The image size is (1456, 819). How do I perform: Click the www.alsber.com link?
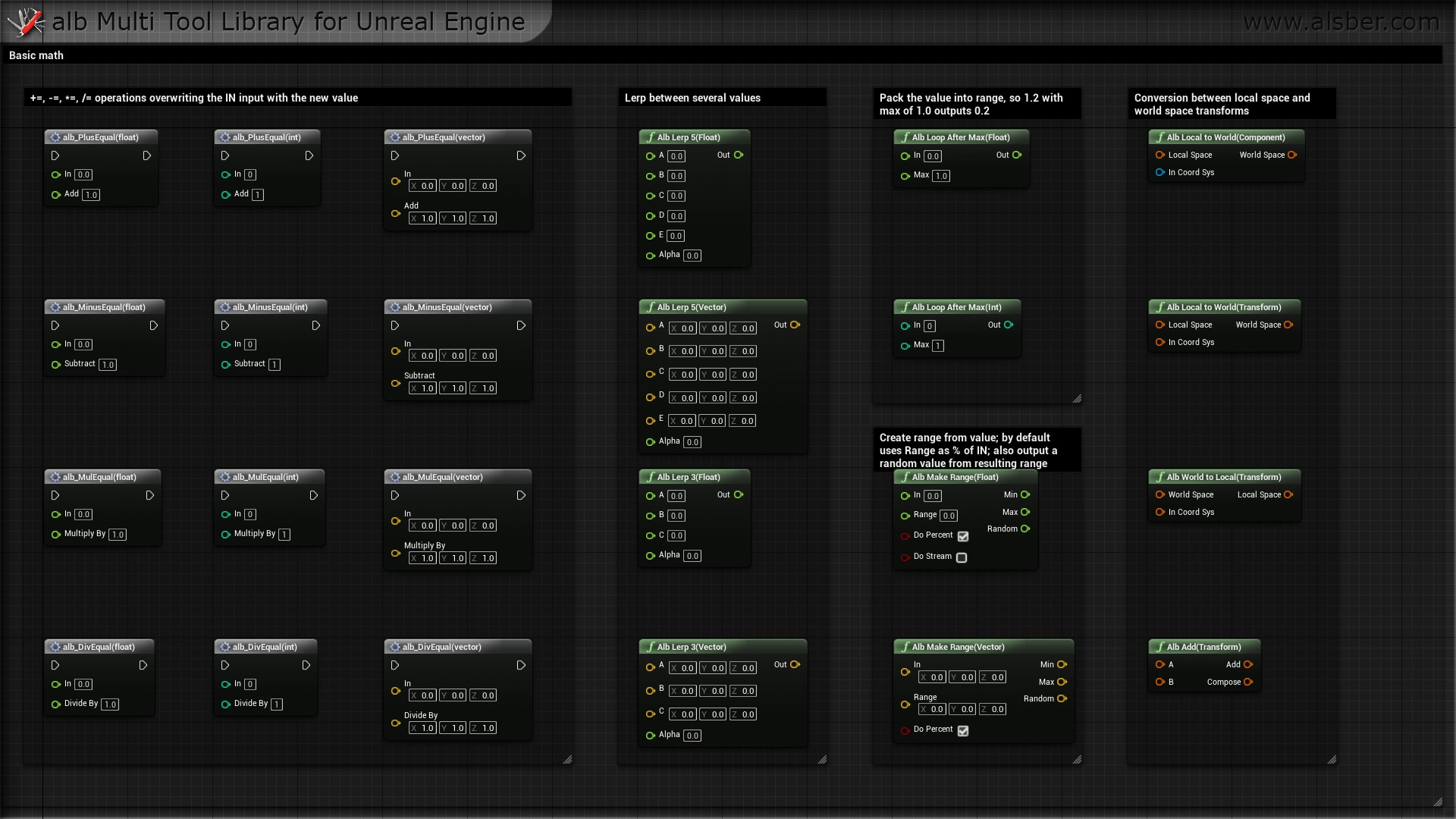coord(1342,22)
